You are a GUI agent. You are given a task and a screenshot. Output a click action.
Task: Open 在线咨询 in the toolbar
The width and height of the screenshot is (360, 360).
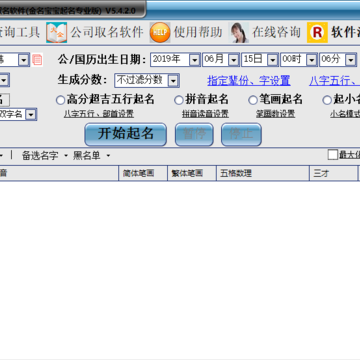[276, 32]
